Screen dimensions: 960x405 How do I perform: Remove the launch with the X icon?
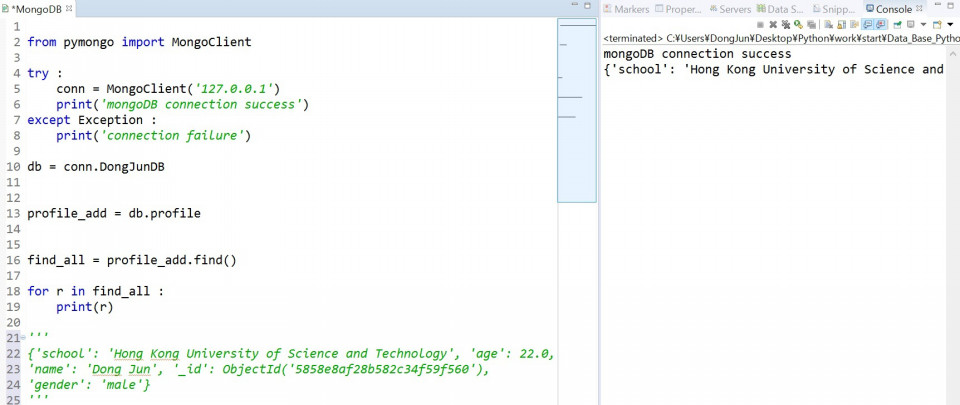[x=773, y=24]
